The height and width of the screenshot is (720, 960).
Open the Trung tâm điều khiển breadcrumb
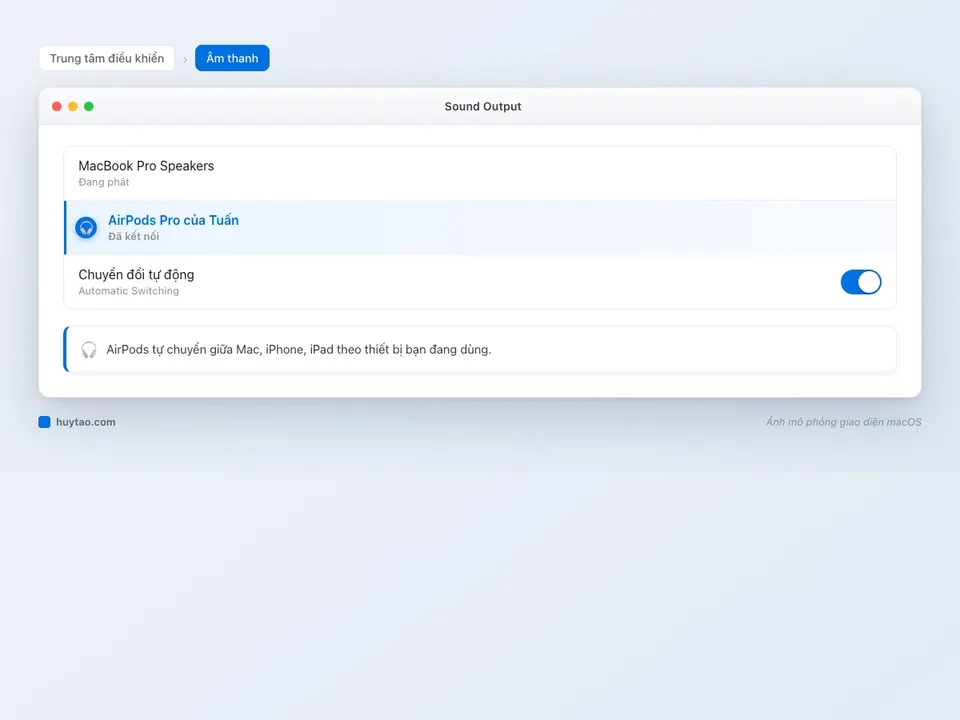point(107,58)
